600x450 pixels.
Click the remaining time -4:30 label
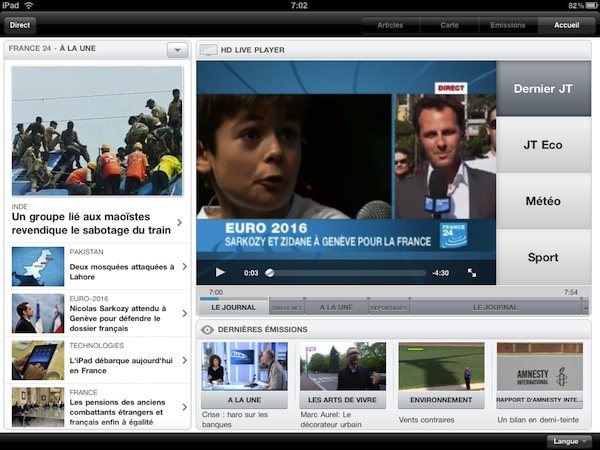(440, 273)
